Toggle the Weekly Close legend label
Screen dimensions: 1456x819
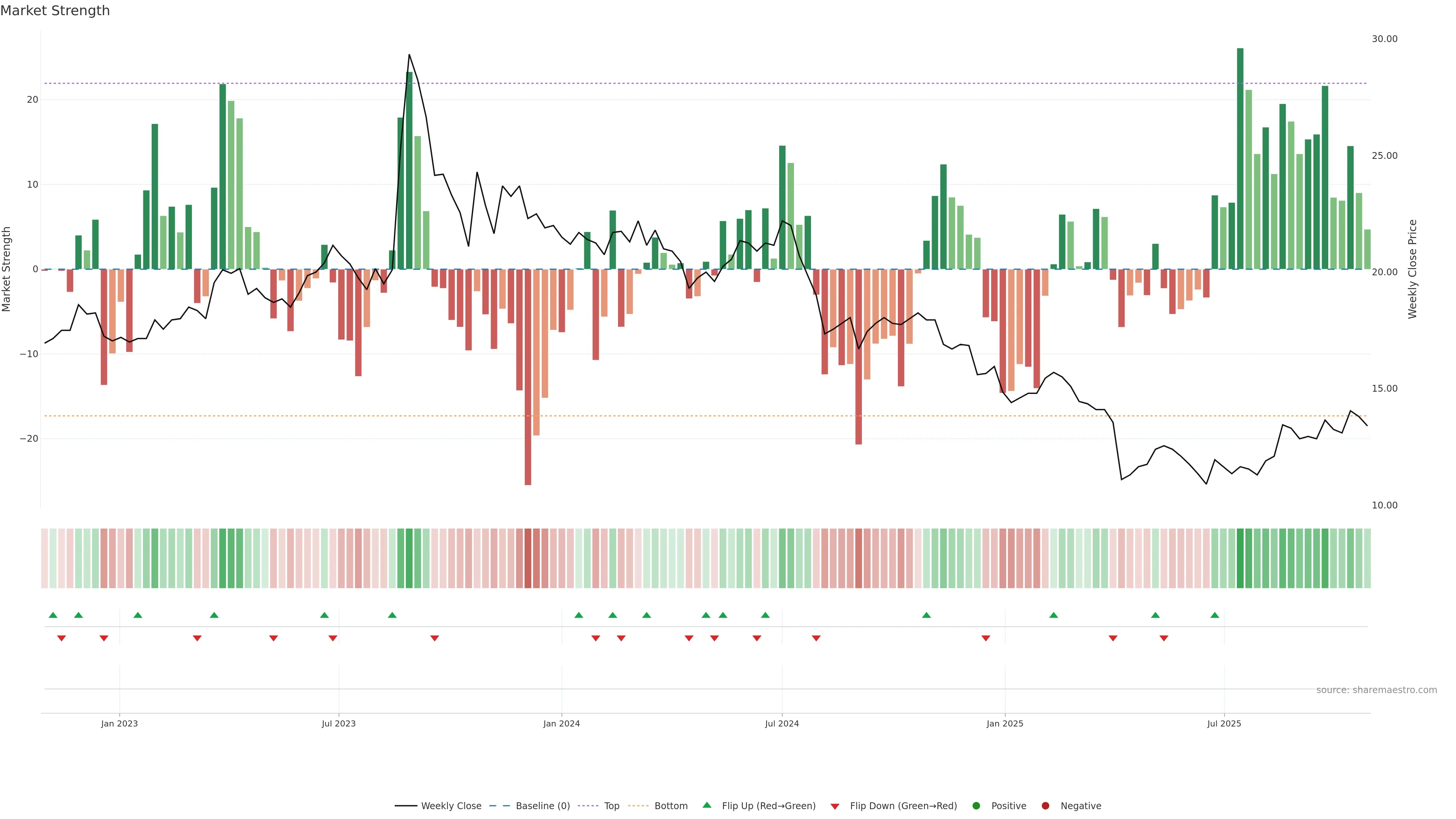(x=451, y=806)
